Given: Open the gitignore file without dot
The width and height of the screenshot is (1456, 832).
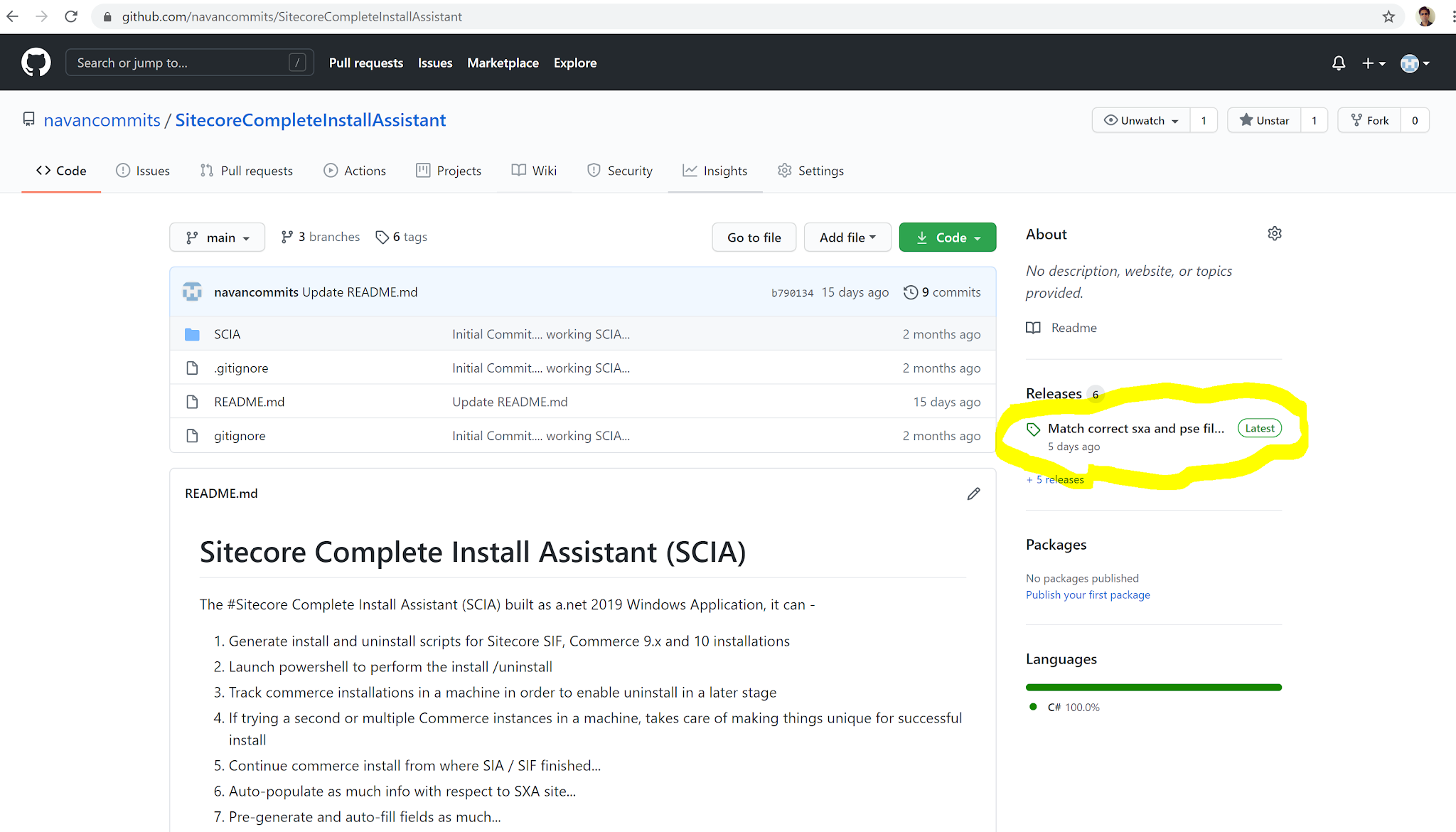Looking at the screenshot, I should 240,436.
